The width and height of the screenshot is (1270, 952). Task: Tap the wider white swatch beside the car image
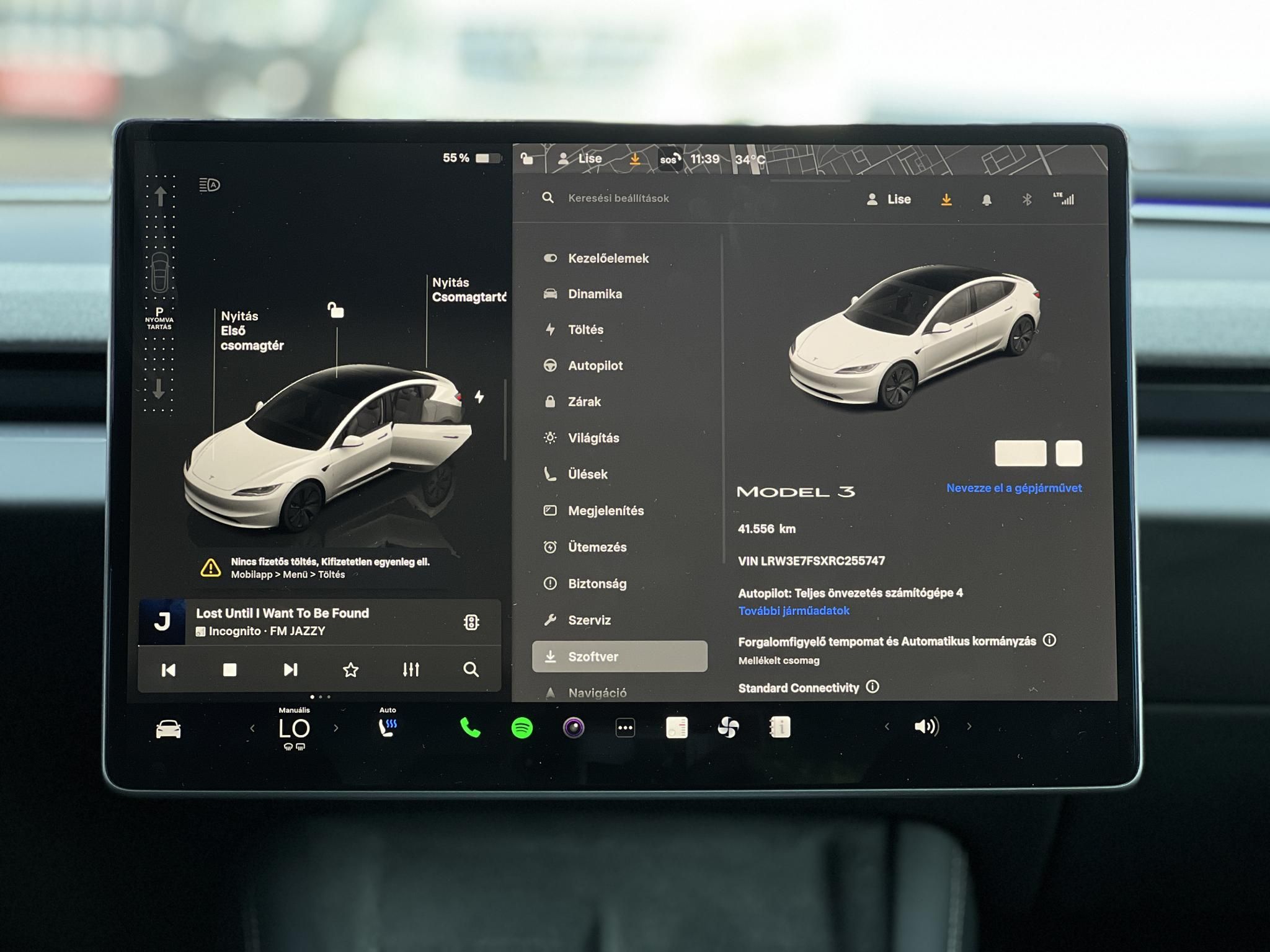[1020, 454]
